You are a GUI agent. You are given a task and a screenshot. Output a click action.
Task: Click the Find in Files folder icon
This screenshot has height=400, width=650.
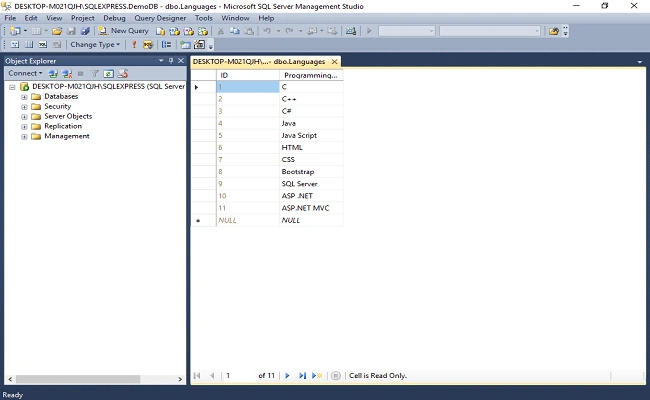(553, 31)
